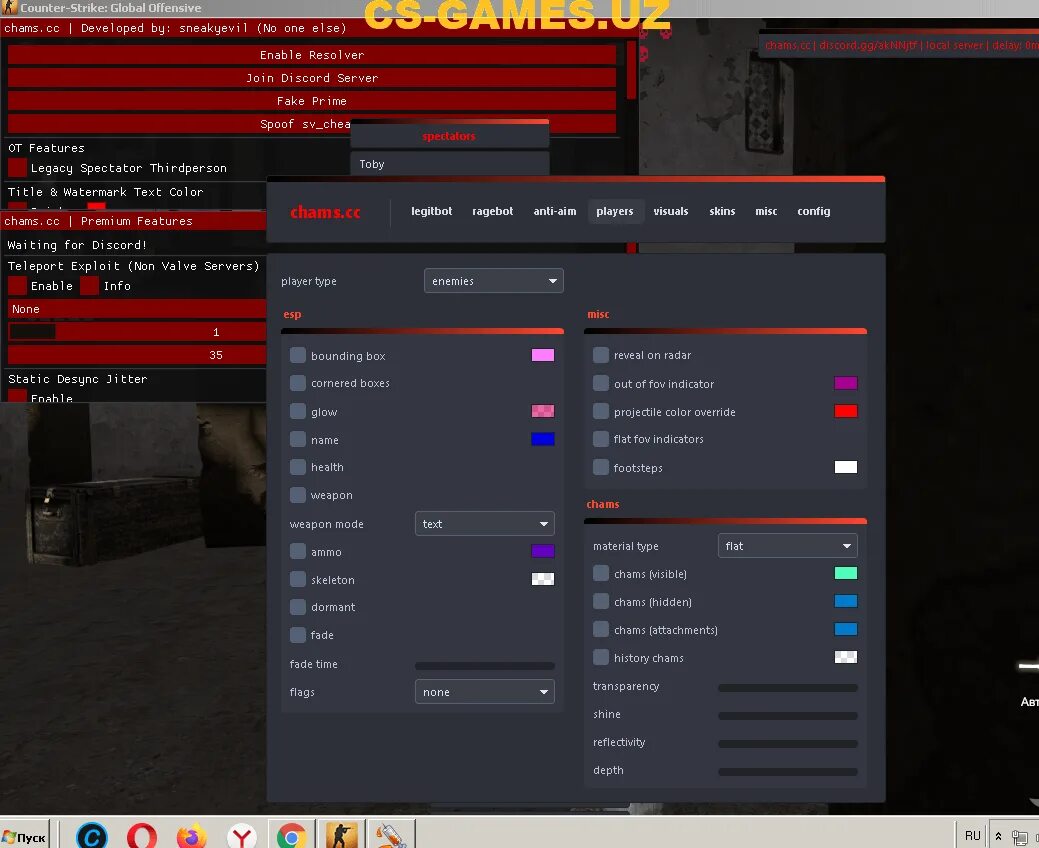Open the Opera browser taskbar icon
The height and width of the screenshot is (848, 1039).
[142, 836]
